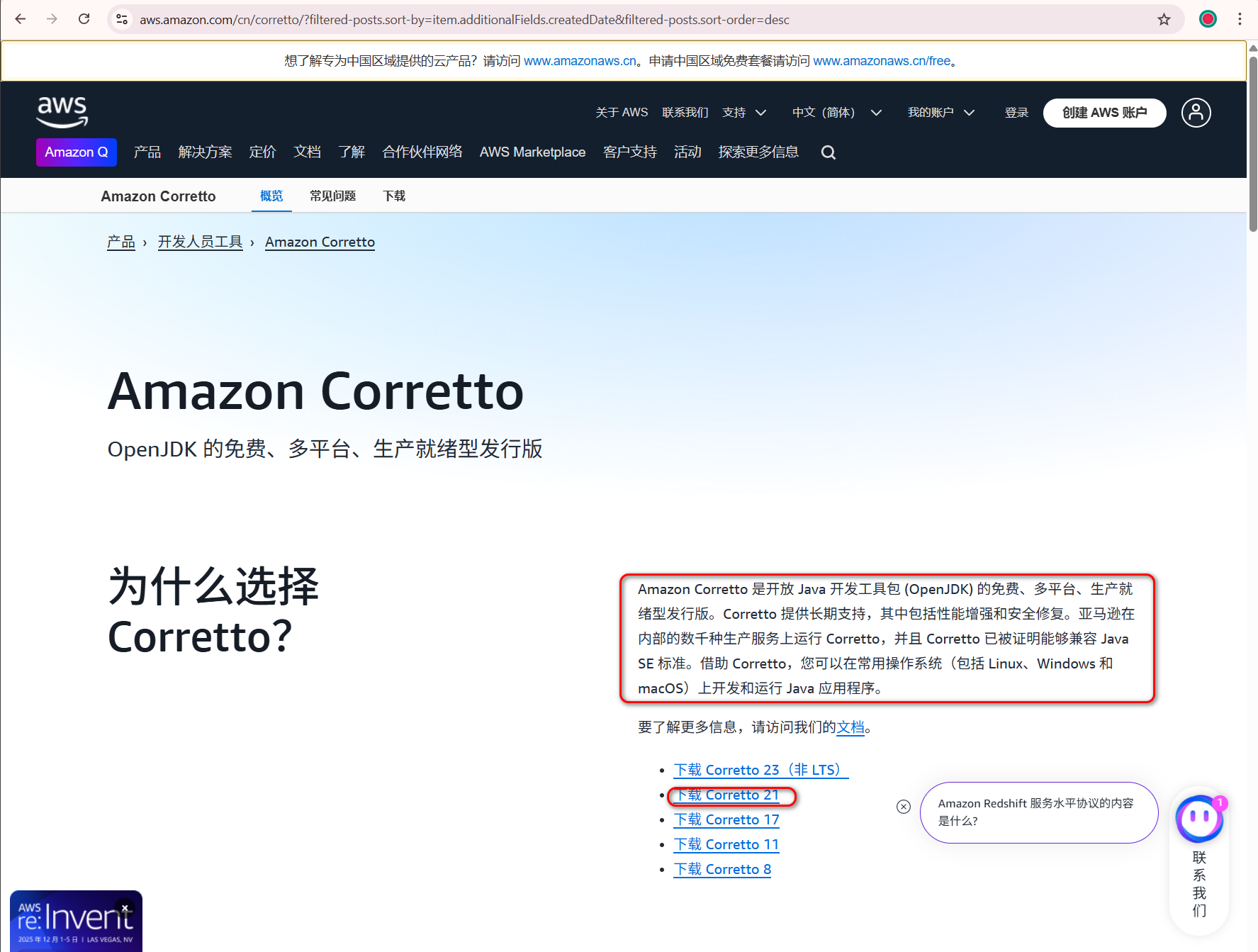Open the AWS Marketplace menu
Image resolution: width=1258 pixels, height=952 pixels.
[532, 152]
